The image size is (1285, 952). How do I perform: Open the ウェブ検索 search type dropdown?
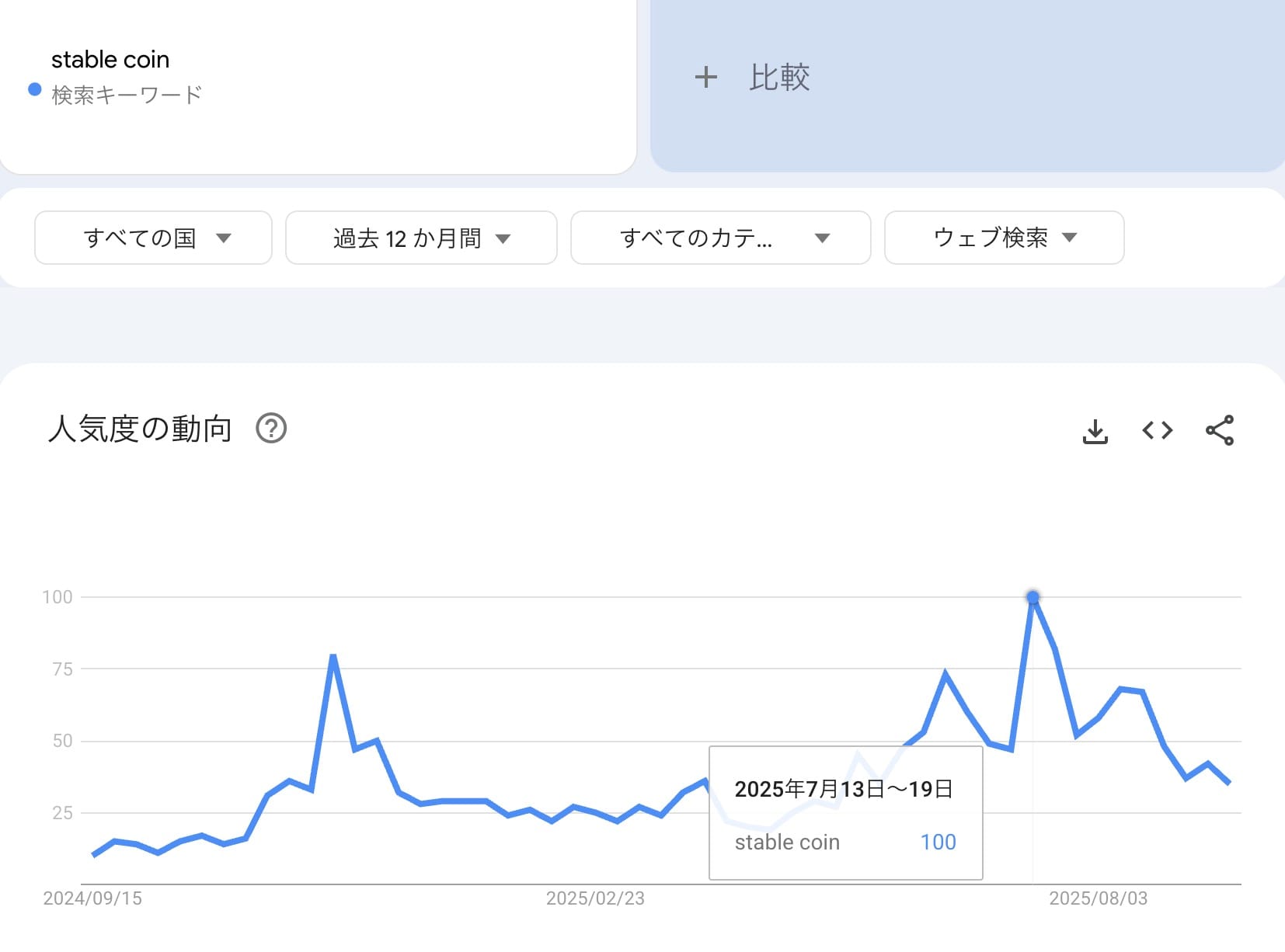point(1004,238)
